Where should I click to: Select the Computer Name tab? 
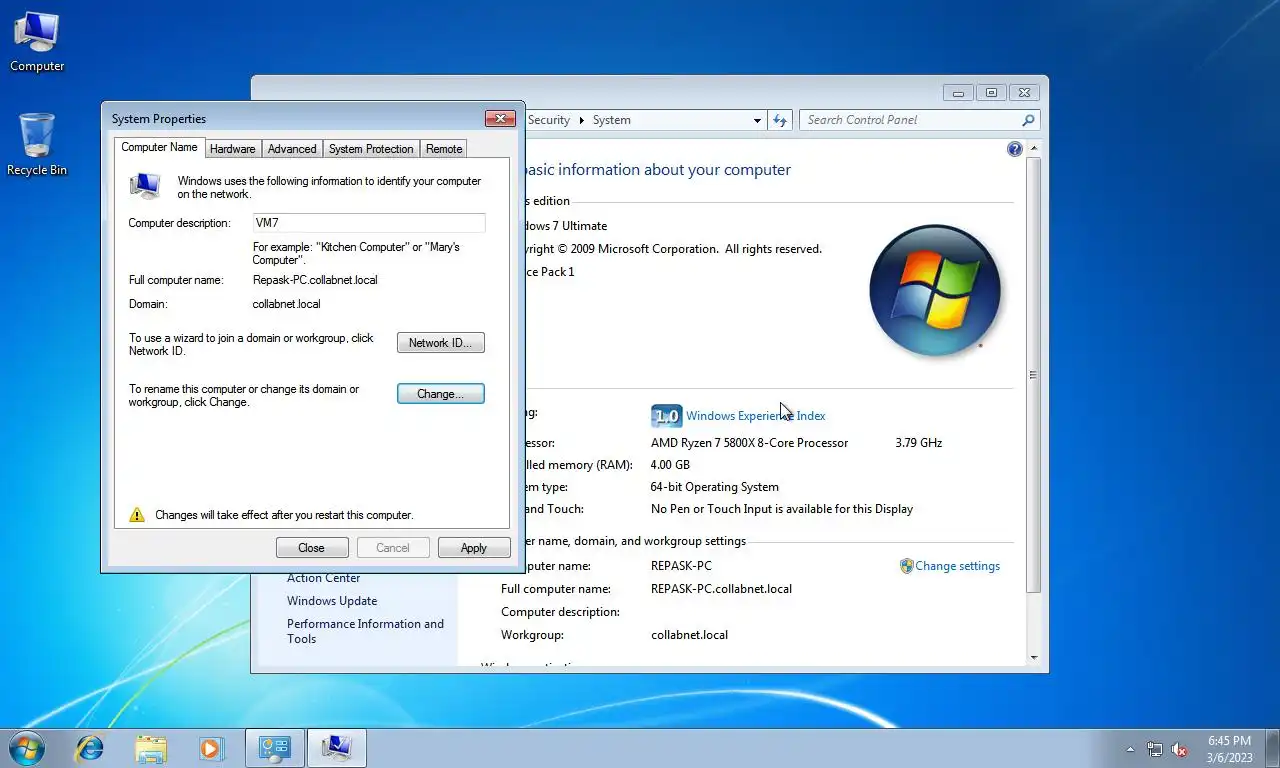point(159,147)
